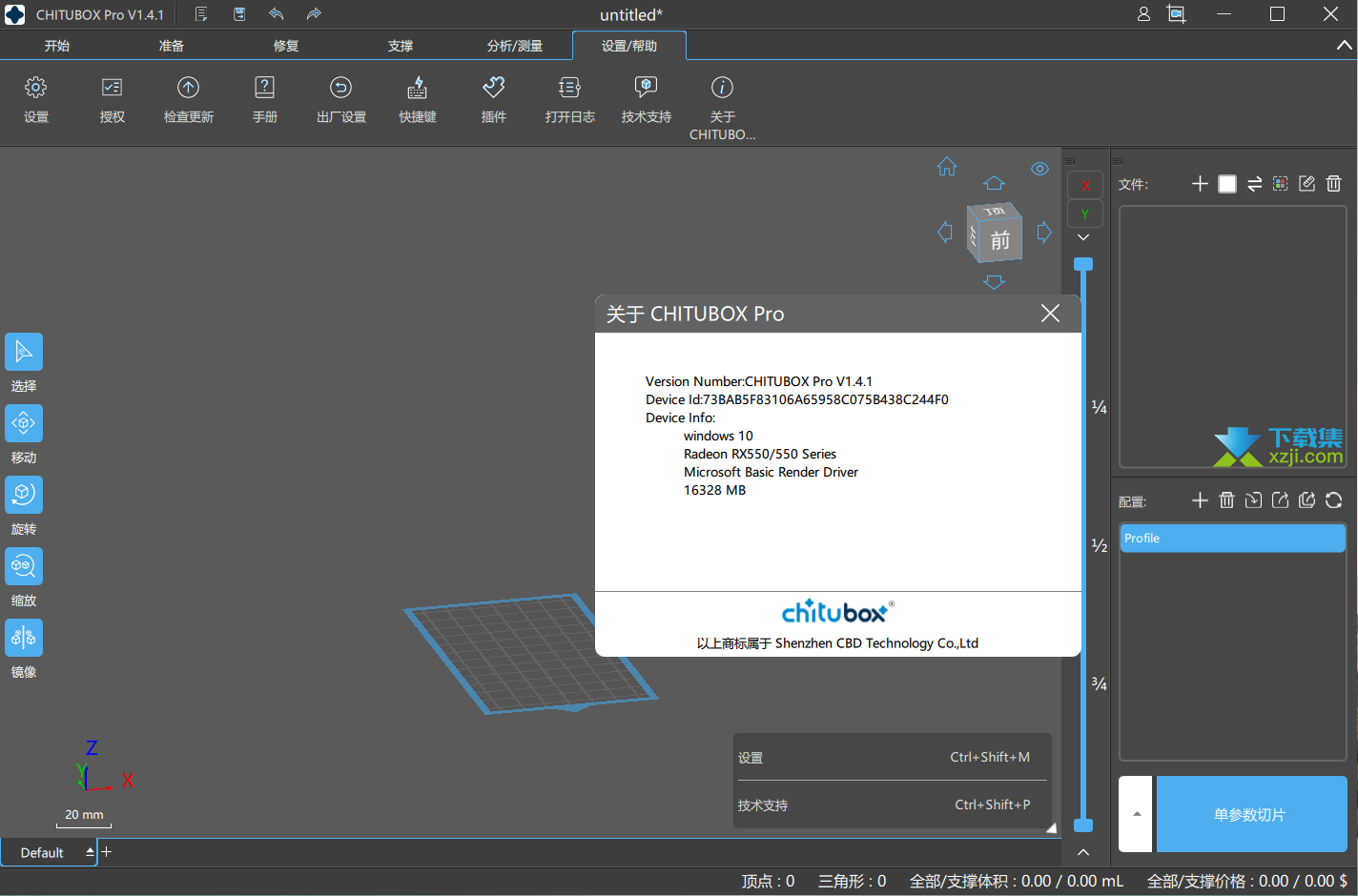The height and width of the screenshot is (896, 1358).
Task: Rotate view right with the cube's right arrow
Action: [1044, 232]
